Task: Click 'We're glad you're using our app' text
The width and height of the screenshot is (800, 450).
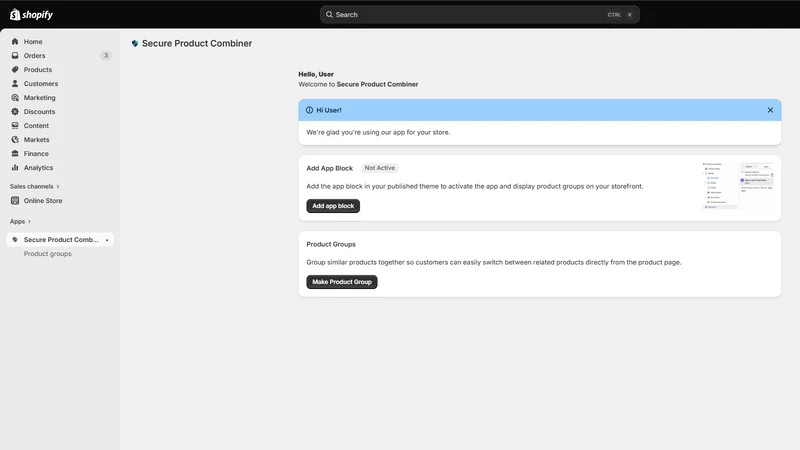Action: point(378,132)
